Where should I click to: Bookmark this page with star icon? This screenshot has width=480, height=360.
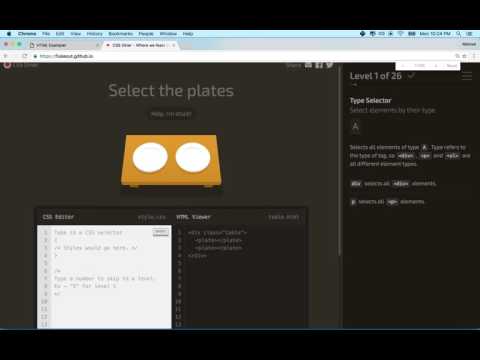click(x=464, y=56)
